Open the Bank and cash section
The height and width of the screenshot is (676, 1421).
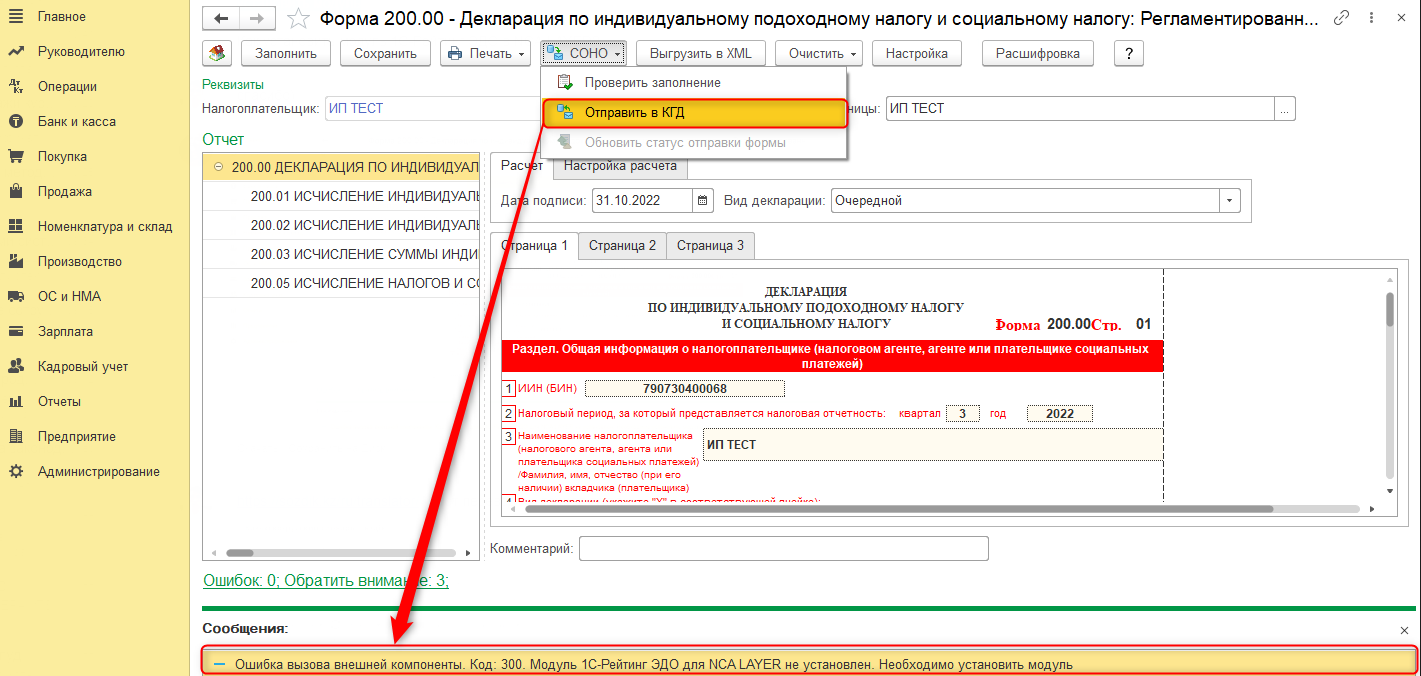77,121
